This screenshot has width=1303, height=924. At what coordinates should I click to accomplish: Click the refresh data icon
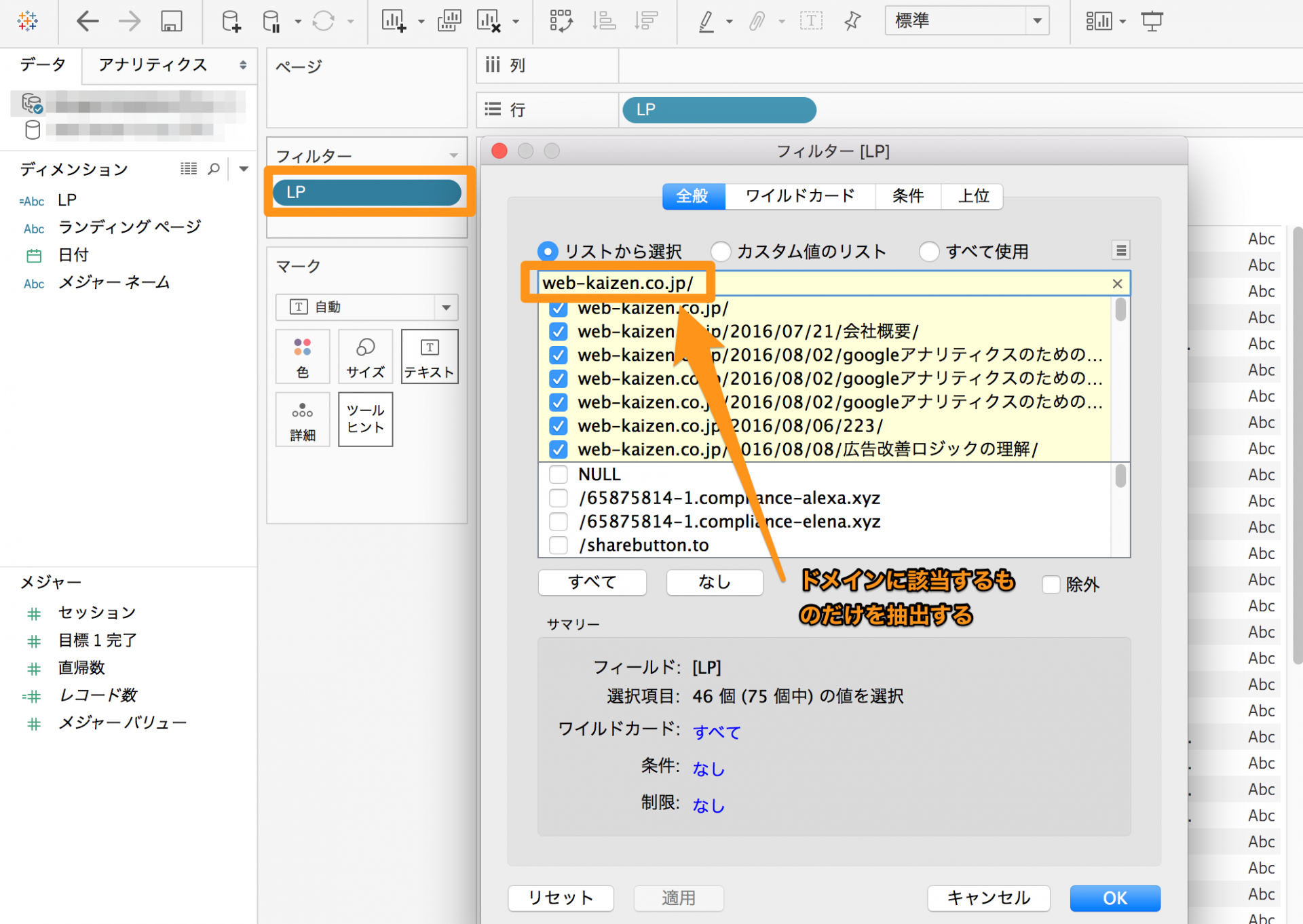[x=323, y=21]
